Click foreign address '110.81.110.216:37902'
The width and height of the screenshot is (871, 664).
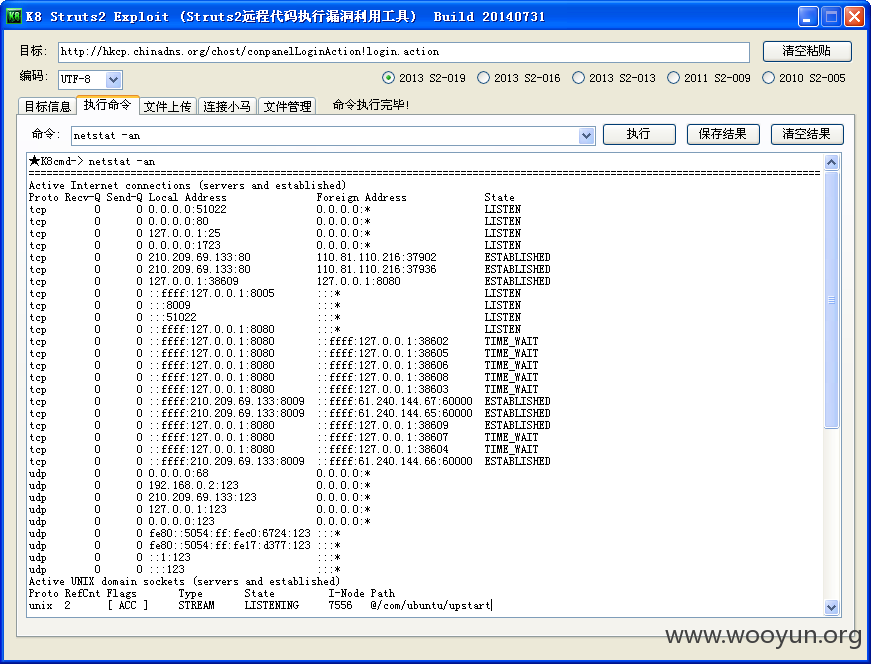377,257
